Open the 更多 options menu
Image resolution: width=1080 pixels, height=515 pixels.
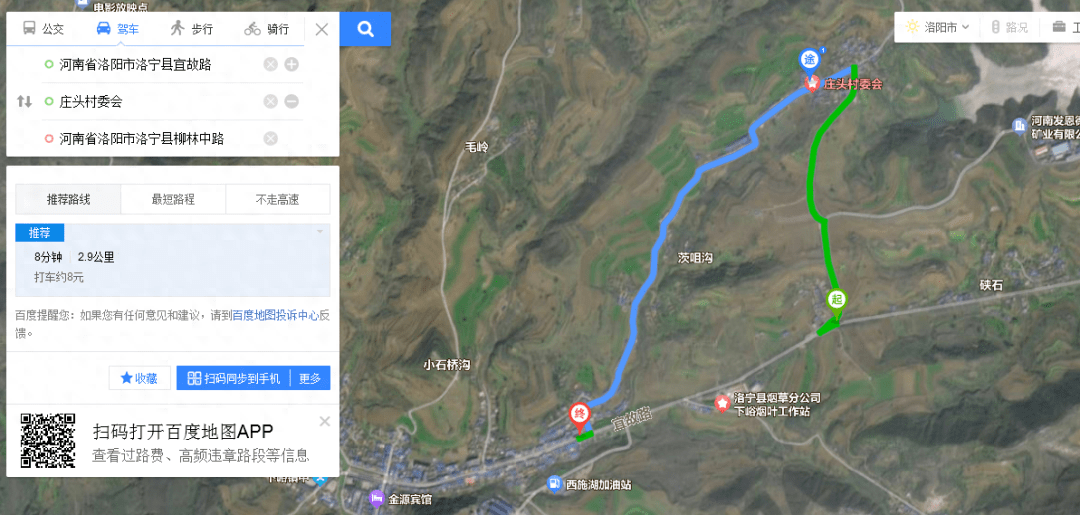(x=310, y=378)
